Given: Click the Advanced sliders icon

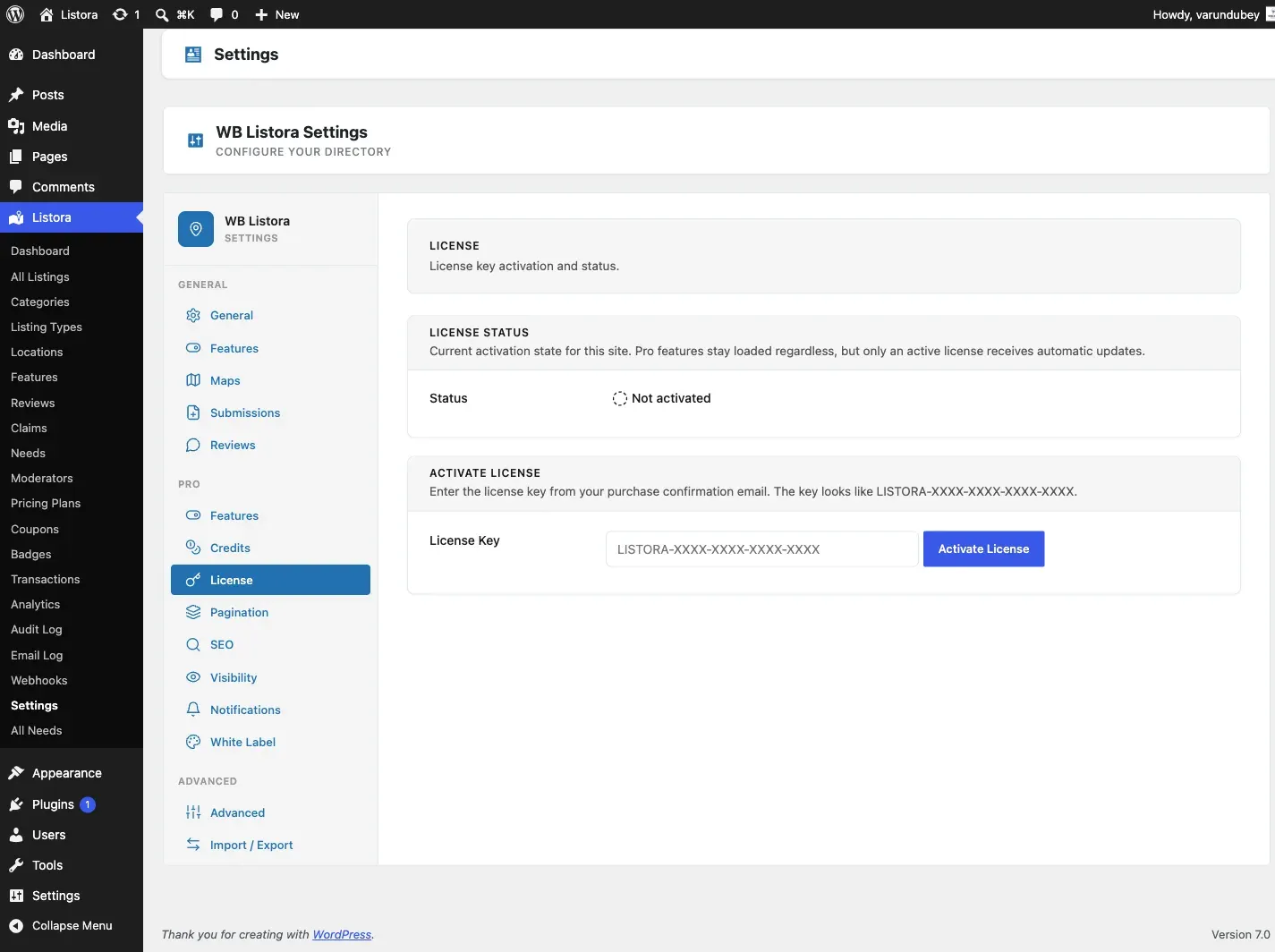Looking at the screenshot, I should [x=193, y=812].
